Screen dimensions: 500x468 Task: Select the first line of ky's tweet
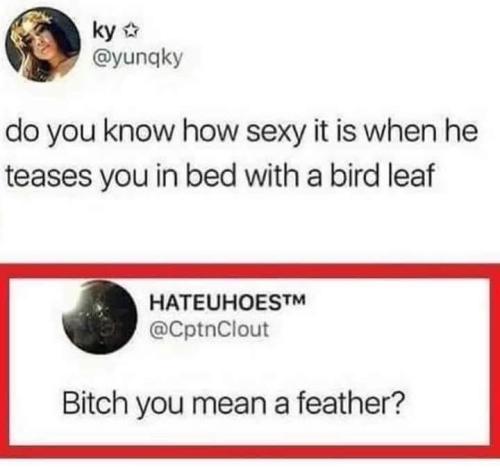coord(242,133)
